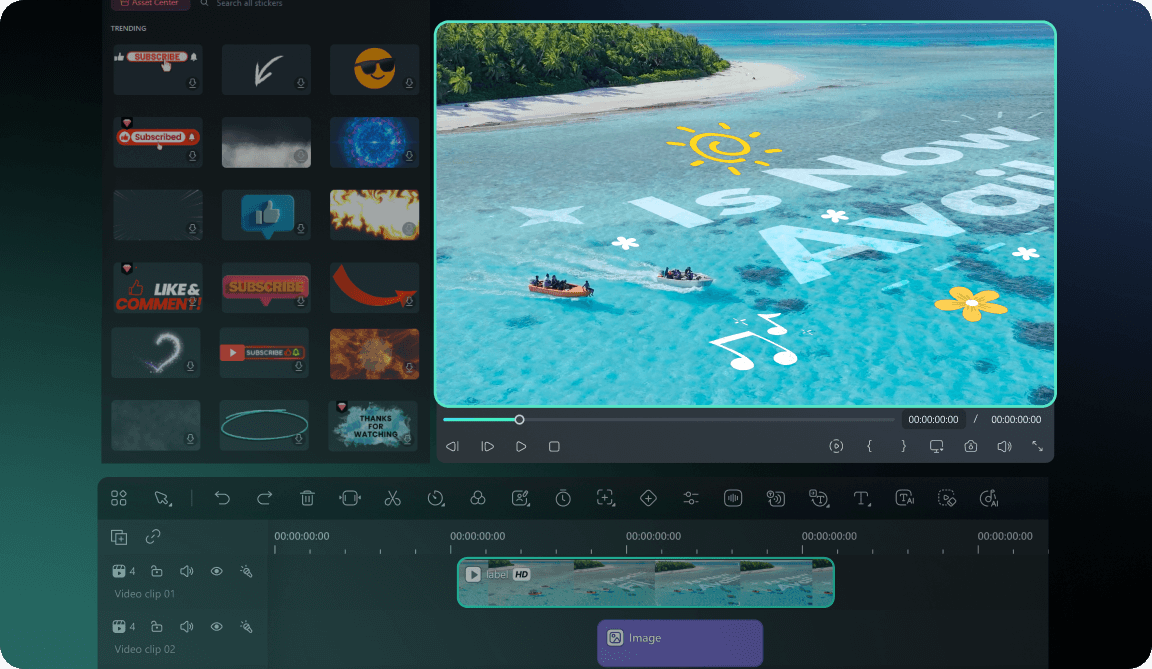Click the bracketed frame with arrows icon

(350, 499)
